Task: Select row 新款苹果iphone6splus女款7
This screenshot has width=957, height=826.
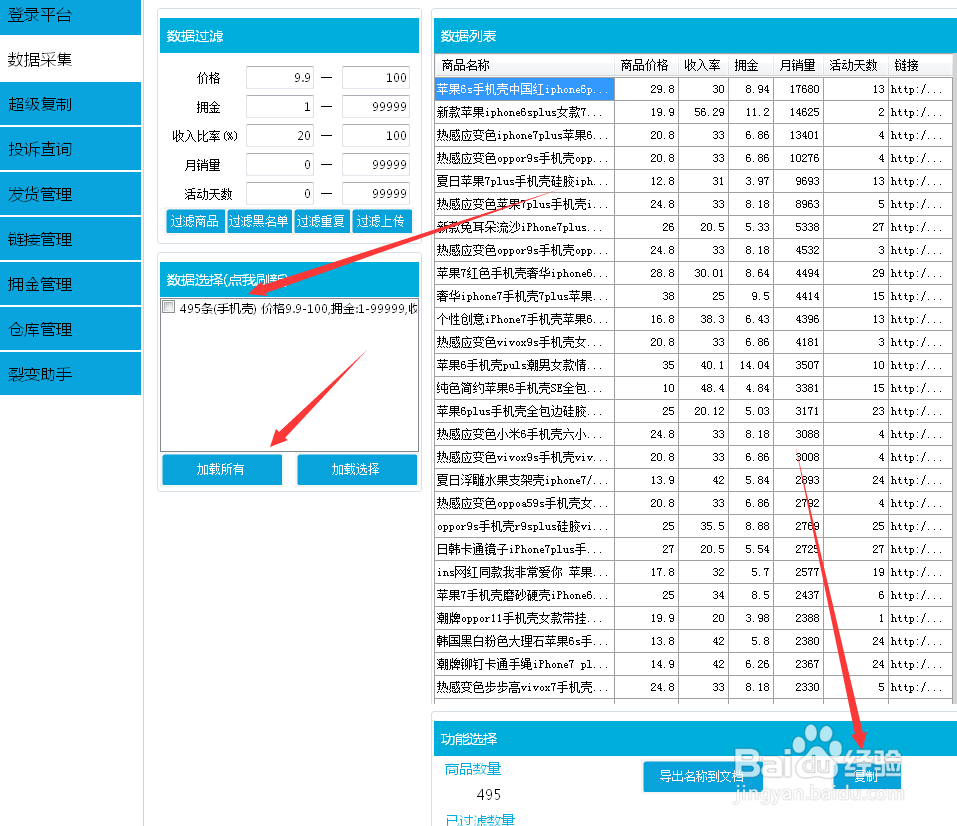Action: (693, 112)
